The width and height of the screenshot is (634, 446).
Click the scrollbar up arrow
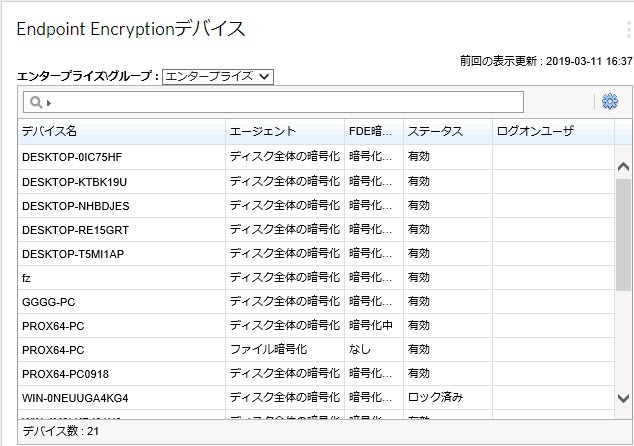(623, 167)
